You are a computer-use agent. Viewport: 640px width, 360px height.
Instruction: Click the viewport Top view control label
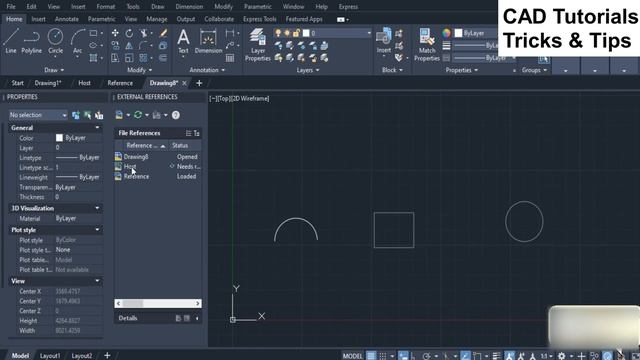(x=224, y=98)
